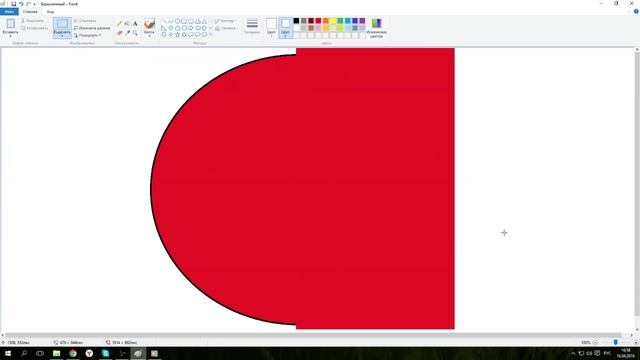This screenshot has height=360, width=640.
Task: Open the Customize Quick Access Toolbar dropdown
Action: click(35, 4)
